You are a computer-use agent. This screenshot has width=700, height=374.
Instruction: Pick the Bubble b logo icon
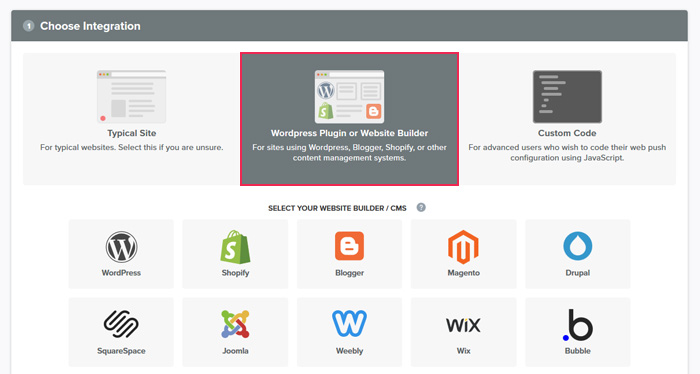[x=578, y=325]
